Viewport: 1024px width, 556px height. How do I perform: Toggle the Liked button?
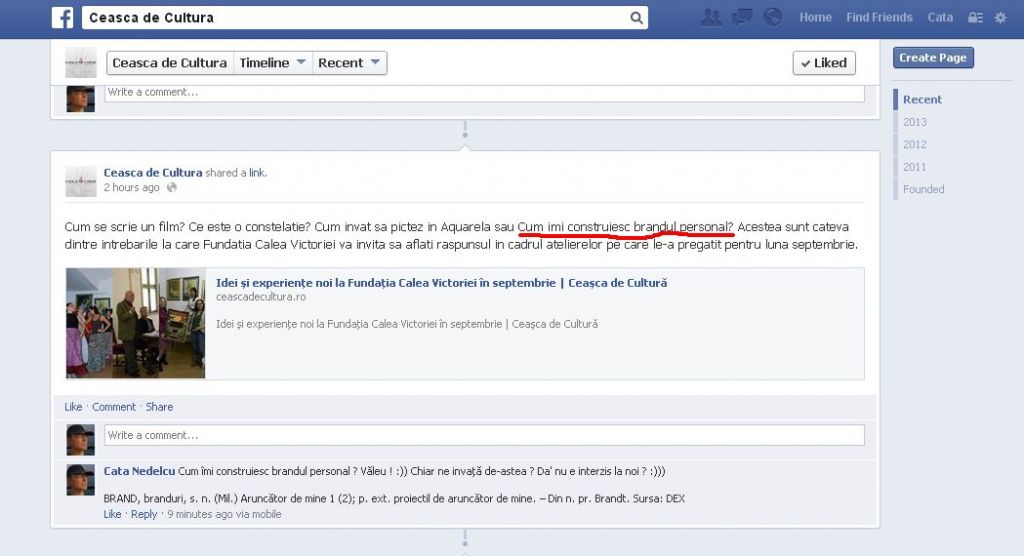(x=824, y=63)
